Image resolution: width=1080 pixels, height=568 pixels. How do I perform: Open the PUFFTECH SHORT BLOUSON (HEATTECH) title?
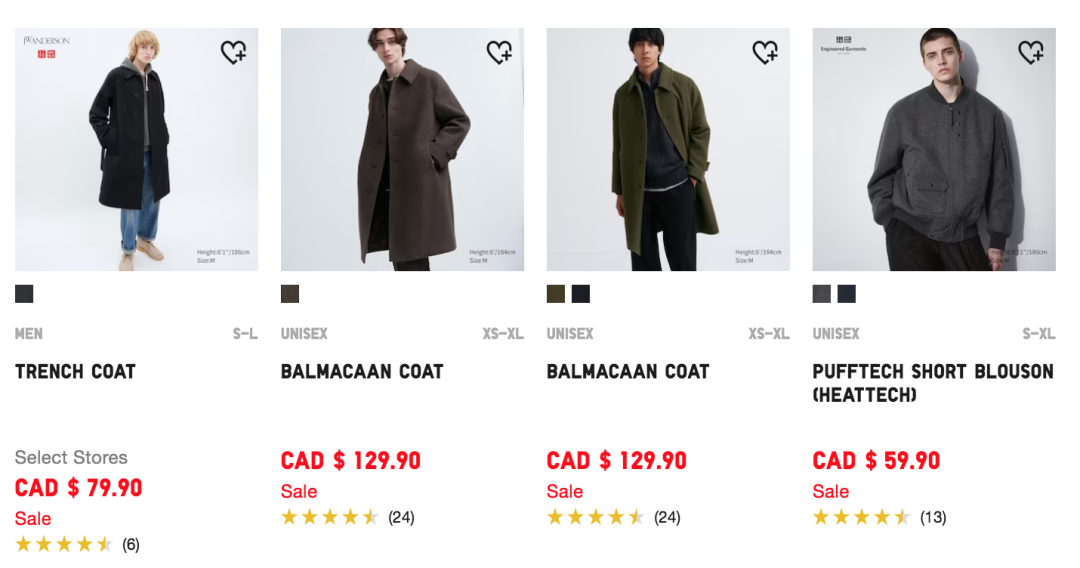(x=932, y=383)
